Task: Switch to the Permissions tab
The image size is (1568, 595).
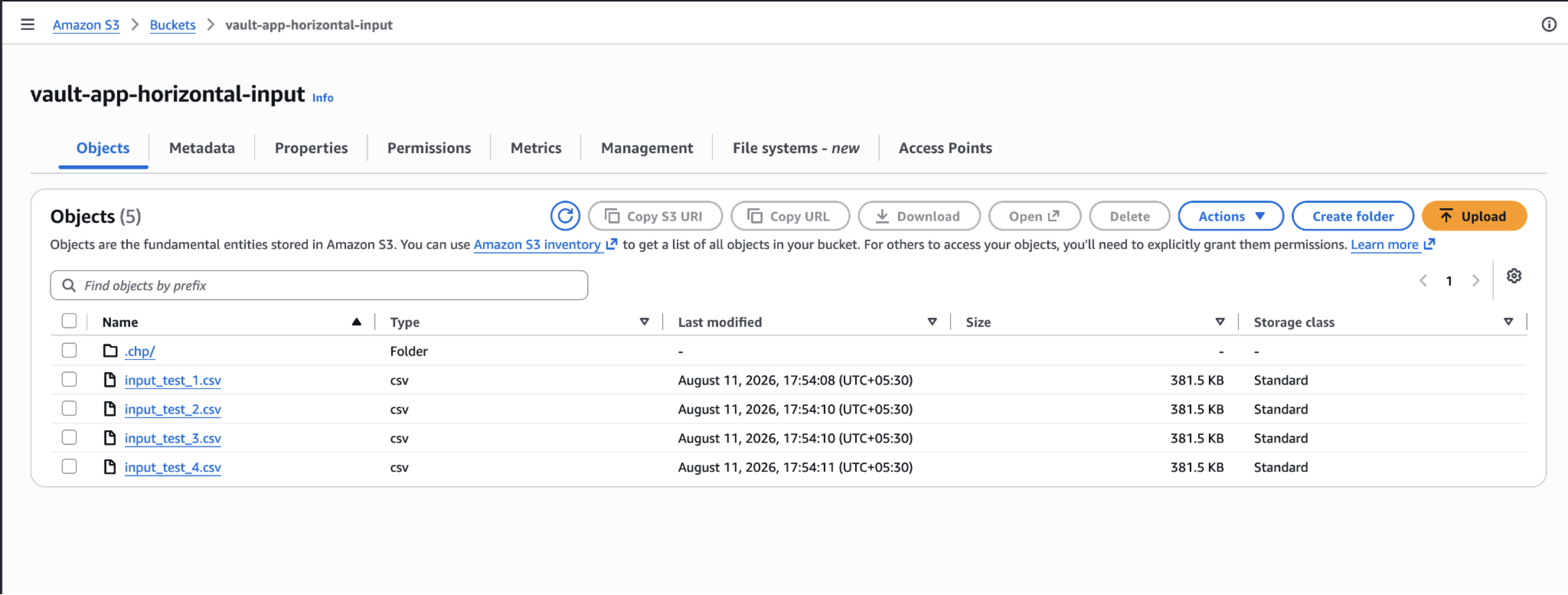Action: point(429,148)
